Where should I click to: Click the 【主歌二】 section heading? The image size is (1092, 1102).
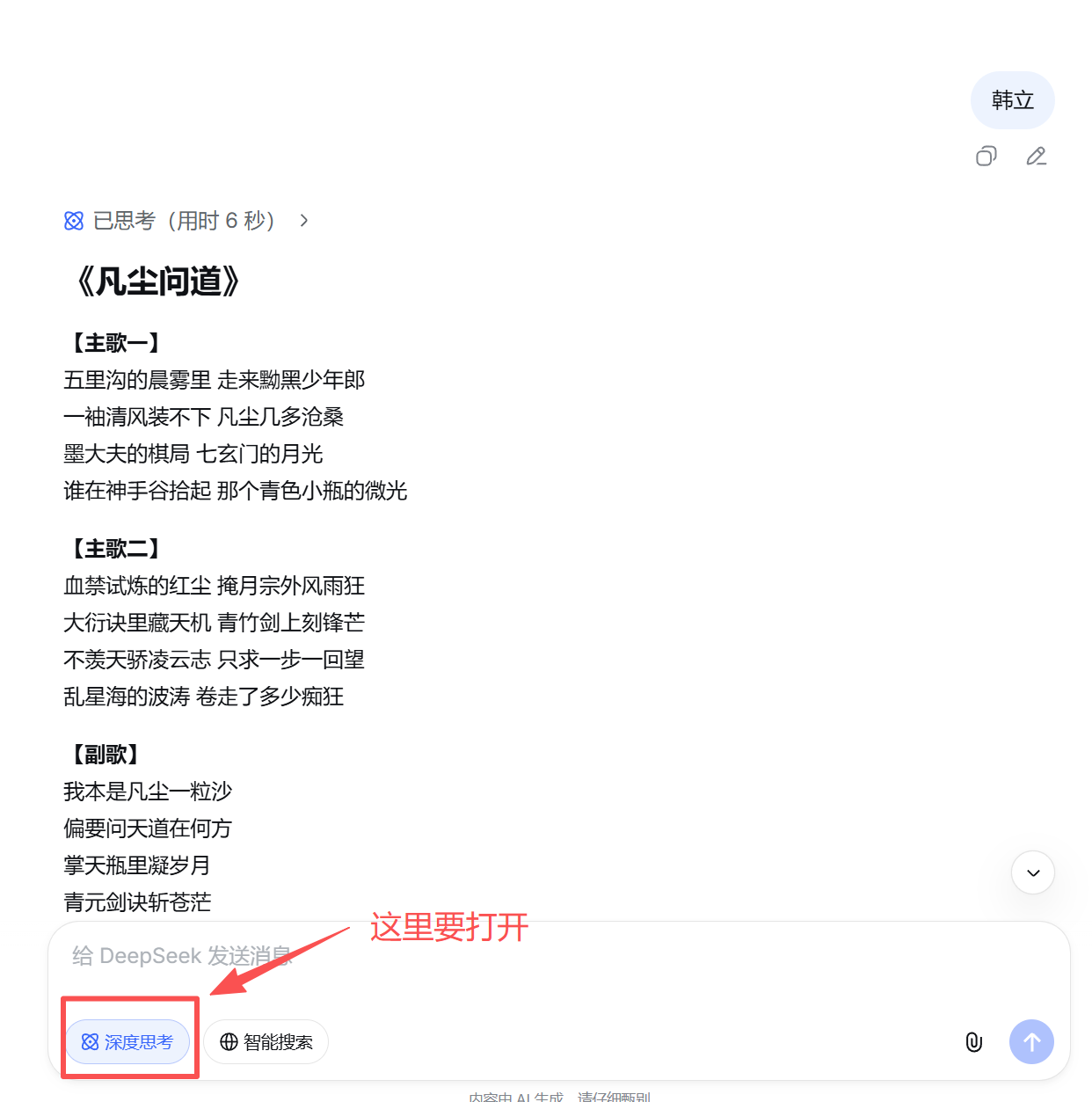[x=111, y=549]
